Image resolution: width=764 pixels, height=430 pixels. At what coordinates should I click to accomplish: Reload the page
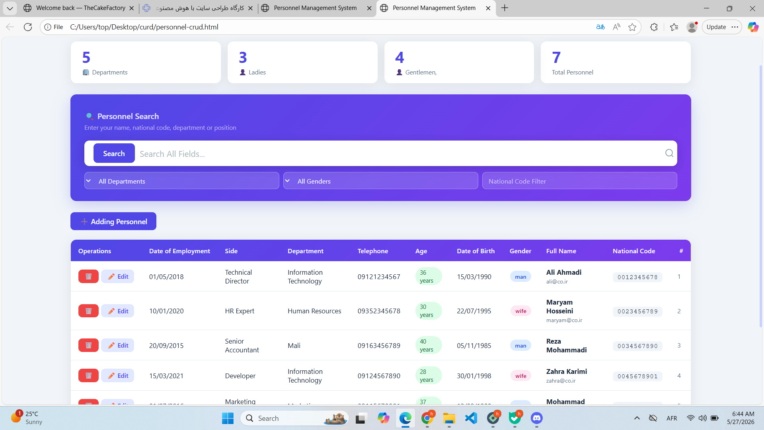coord(28,27)
